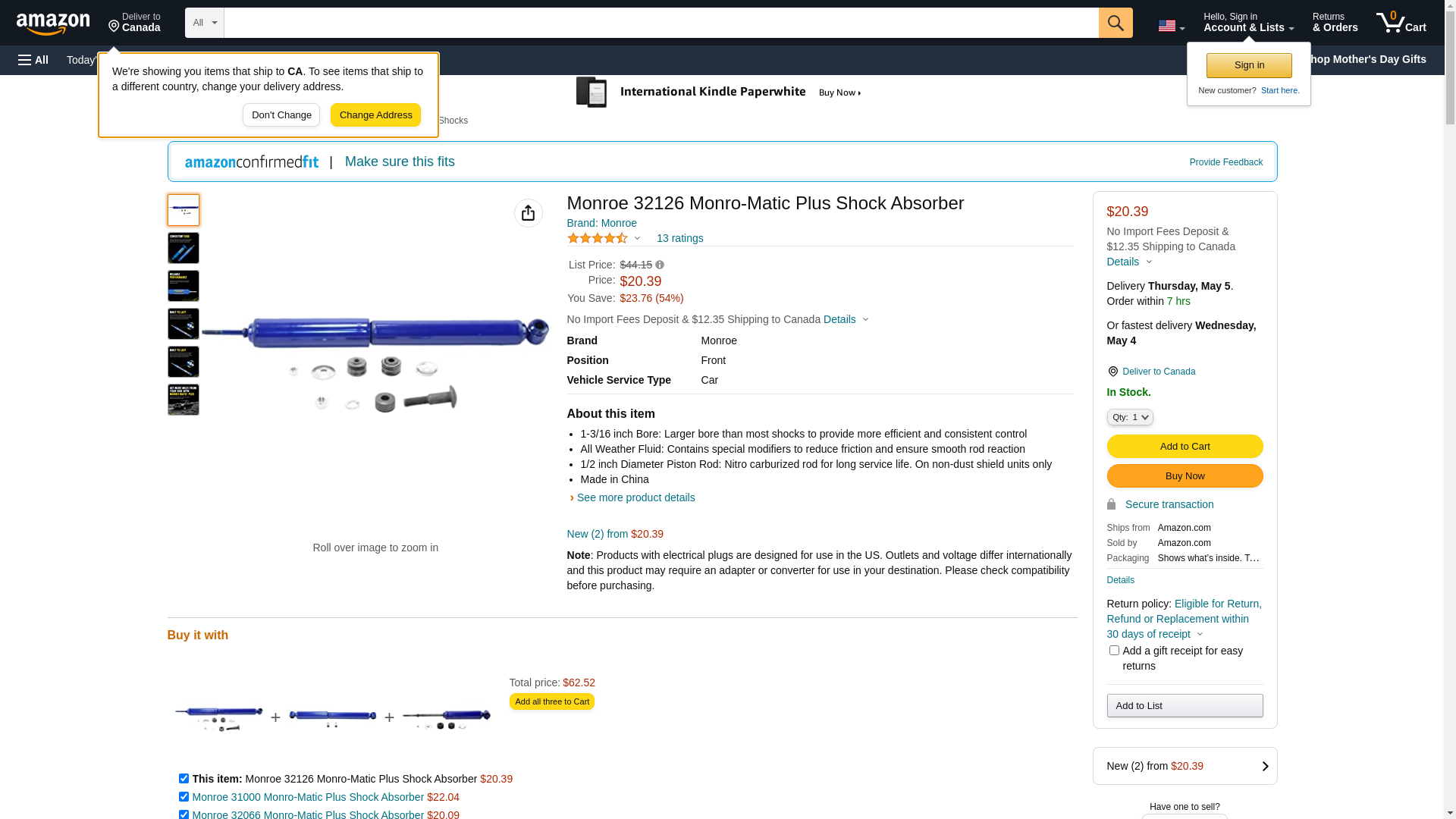Open the shopping cart

tap(1401, 23)
